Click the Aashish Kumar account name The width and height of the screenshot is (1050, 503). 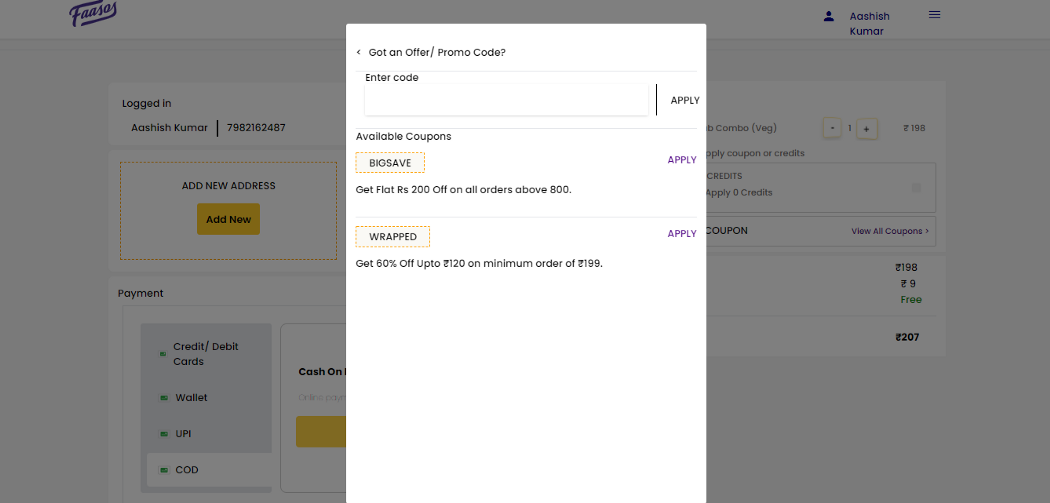pos(869,24)
